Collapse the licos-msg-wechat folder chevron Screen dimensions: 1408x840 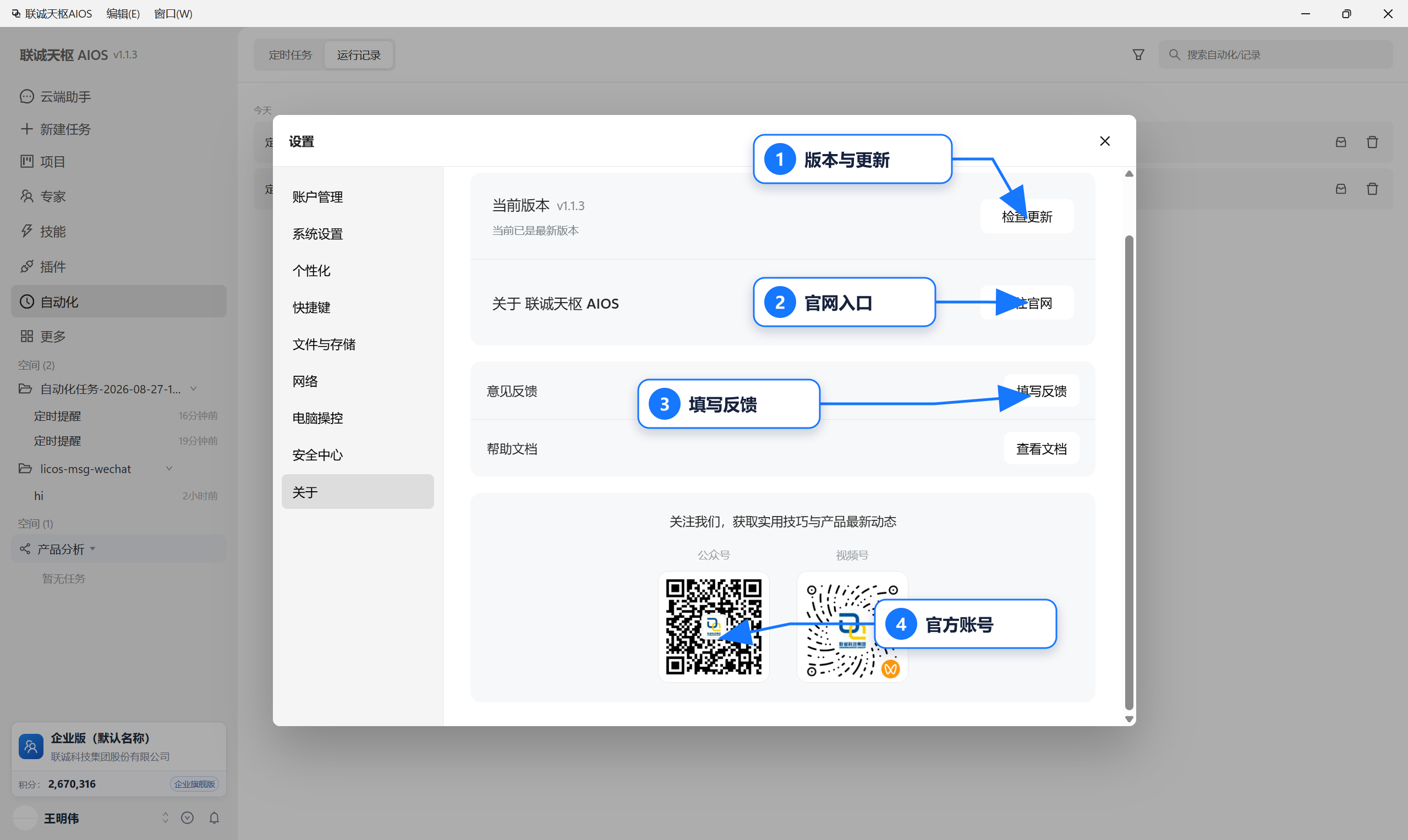(169, 469)
